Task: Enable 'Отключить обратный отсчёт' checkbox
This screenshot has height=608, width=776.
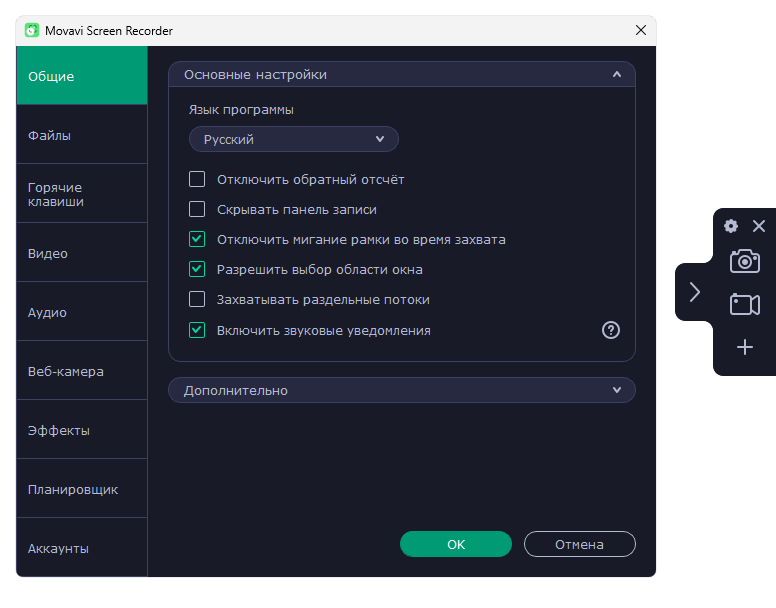Action: pos(197,180)
